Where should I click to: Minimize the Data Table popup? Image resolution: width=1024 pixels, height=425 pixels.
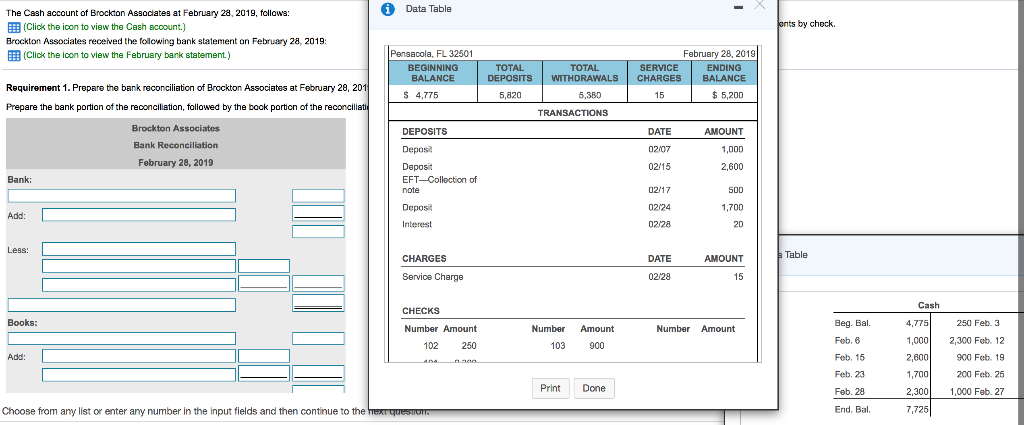[737, 8]
